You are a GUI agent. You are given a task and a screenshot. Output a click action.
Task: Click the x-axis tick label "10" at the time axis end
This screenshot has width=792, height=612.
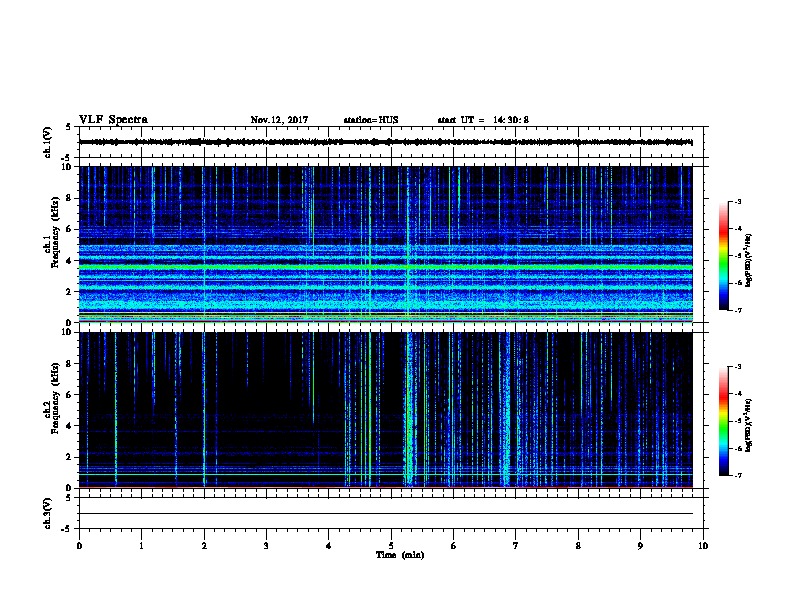[703, 545]
